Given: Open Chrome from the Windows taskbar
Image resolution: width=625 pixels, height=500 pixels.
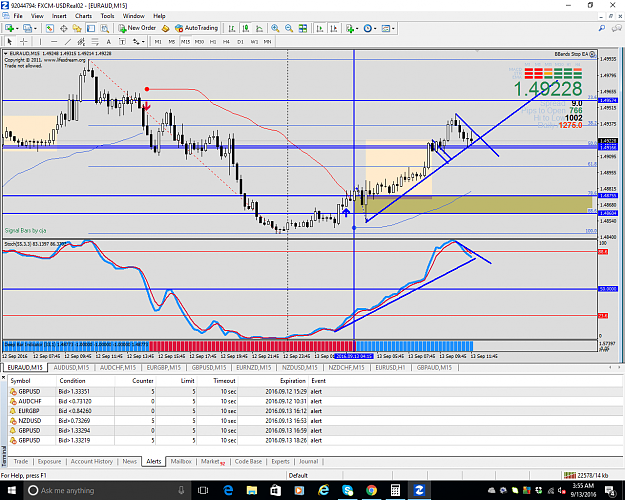Looking at the screenshot, I should [x=371, y=490].
